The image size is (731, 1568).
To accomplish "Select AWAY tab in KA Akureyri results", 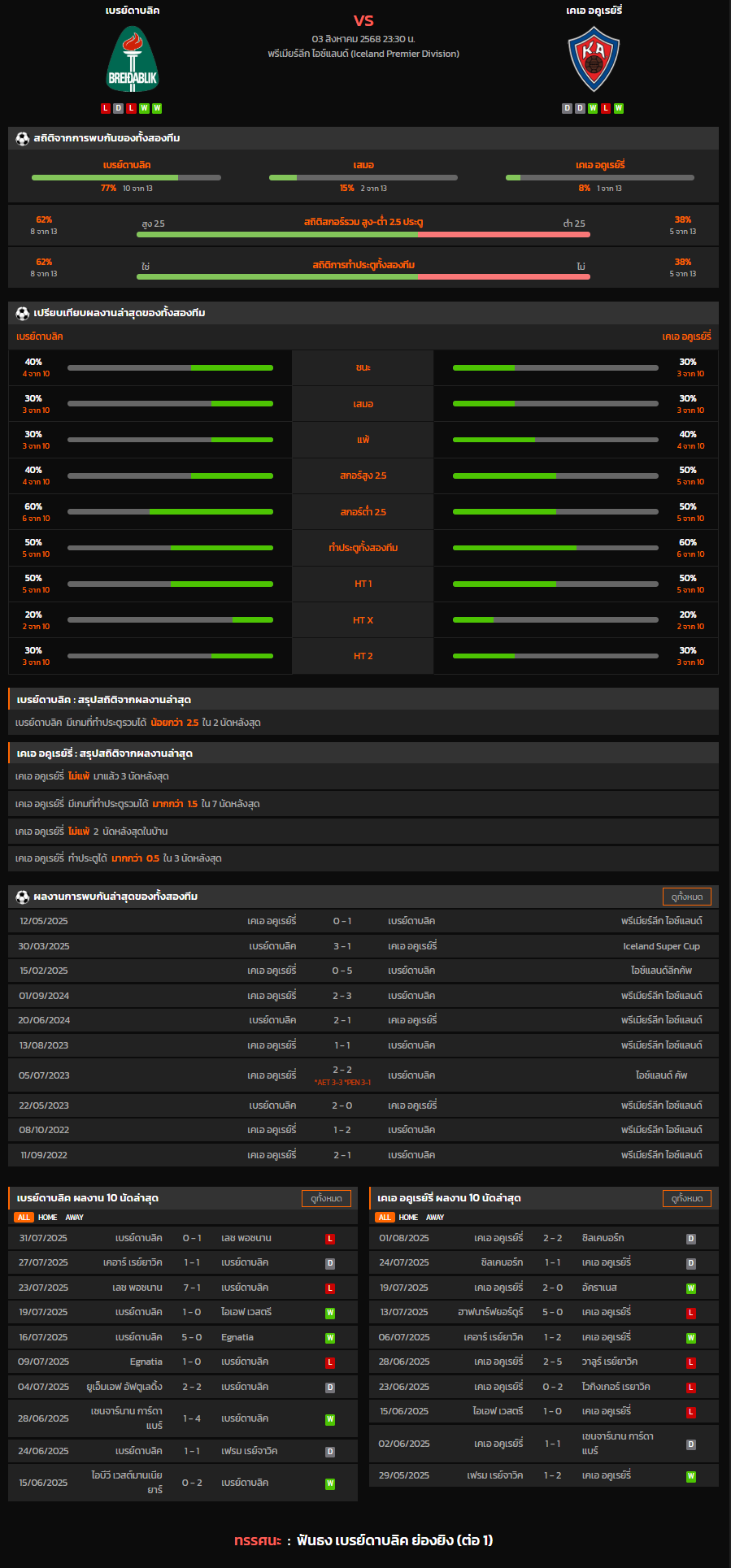I will click(436, 1218).
